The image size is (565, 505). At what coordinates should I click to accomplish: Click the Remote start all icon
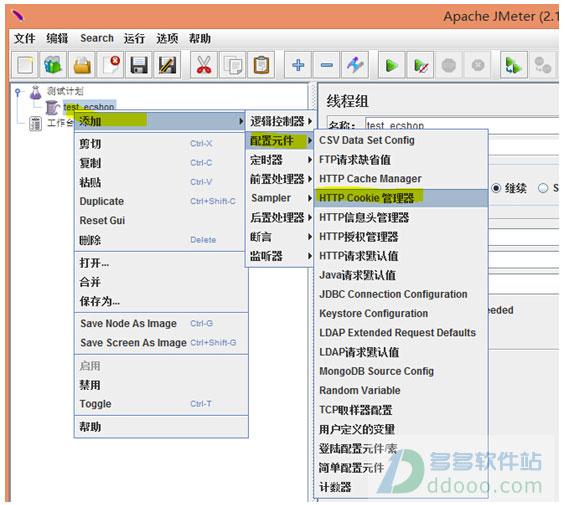(514, 65)
